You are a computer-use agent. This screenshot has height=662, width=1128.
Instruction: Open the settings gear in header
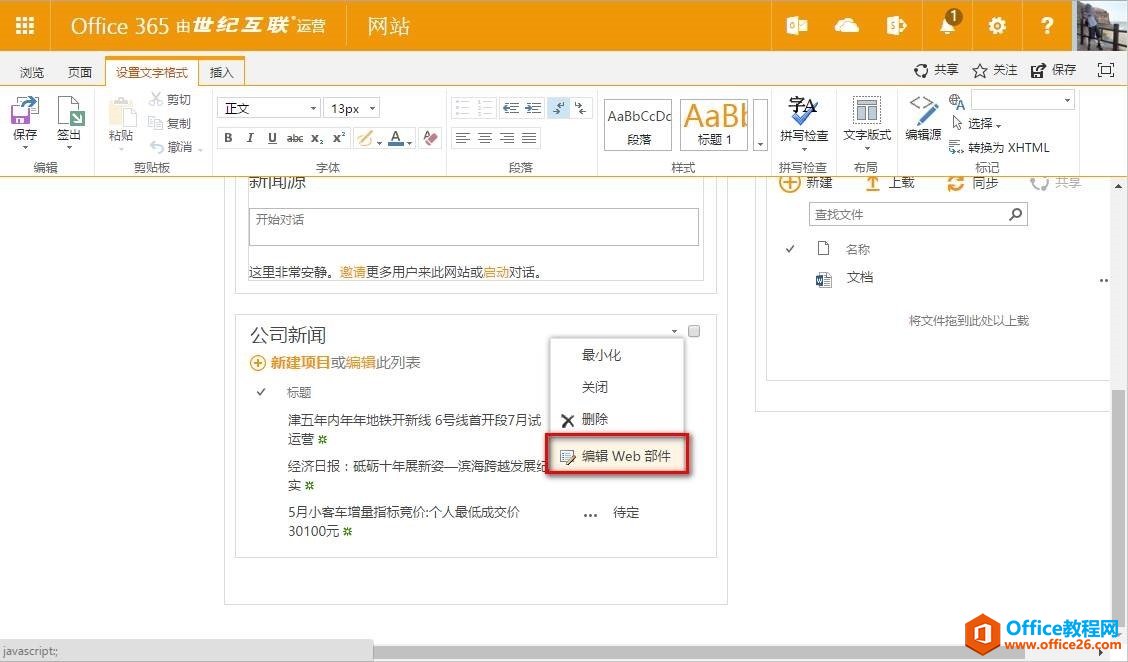997,26
